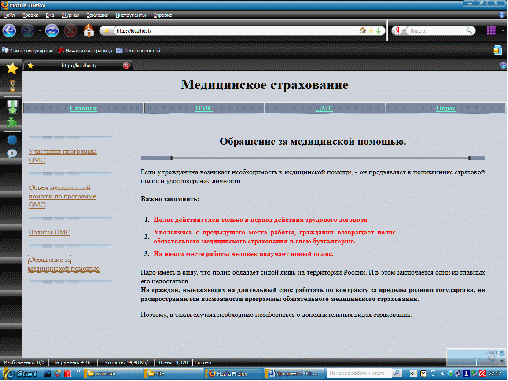Open the ОМС navigation link

tap(204, 108)
